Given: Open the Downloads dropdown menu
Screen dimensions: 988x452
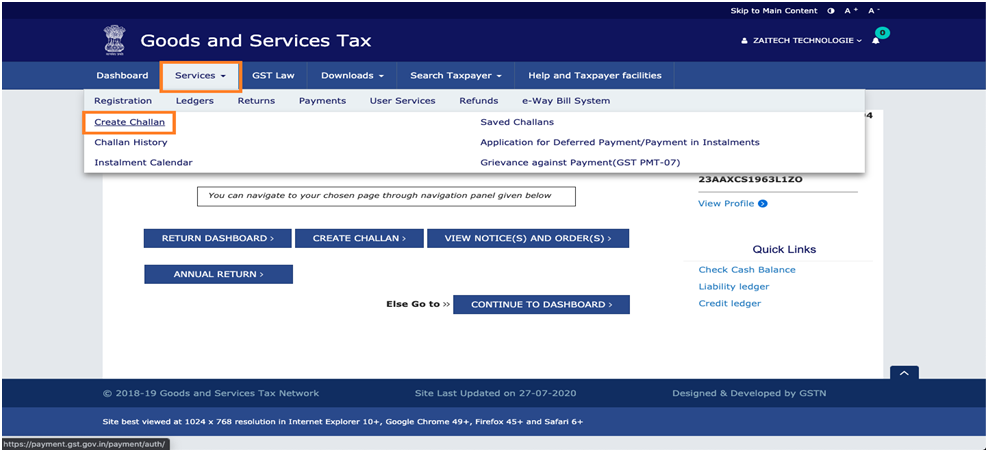Looking at the screenshot, I should click(352, 76).
